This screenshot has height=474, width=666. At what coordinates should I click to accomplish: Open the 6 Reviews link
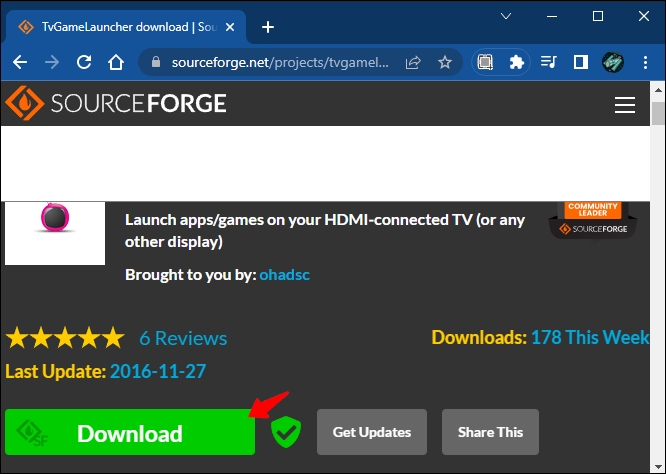[x=183, y=338]
